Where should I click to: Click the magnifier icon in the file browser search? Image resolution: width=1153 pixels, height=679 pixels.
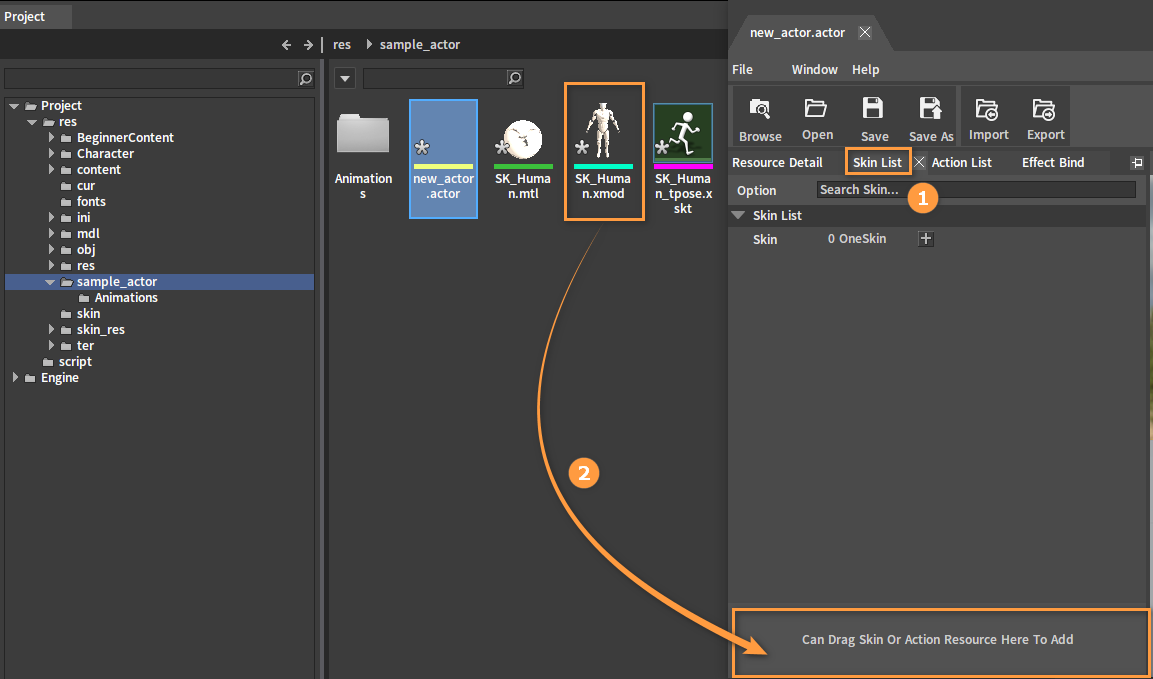(x=515, y=77)
